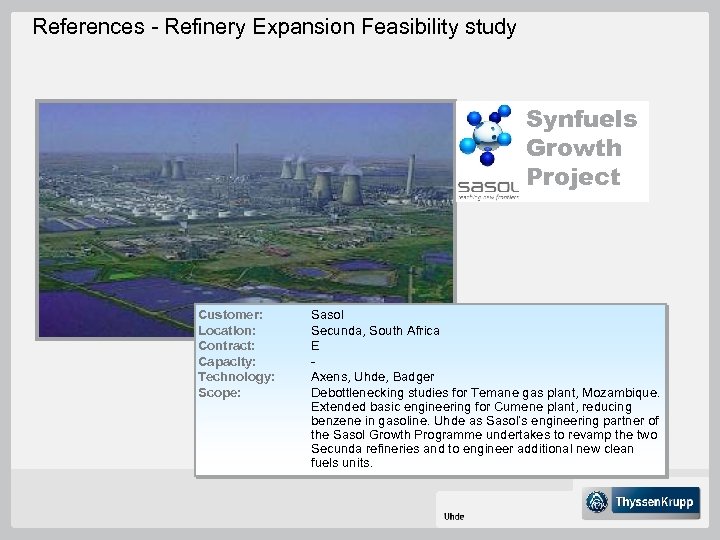The image size is (720, 540).
Task: Click the 'Technology:' label
Action: [236, 377]
